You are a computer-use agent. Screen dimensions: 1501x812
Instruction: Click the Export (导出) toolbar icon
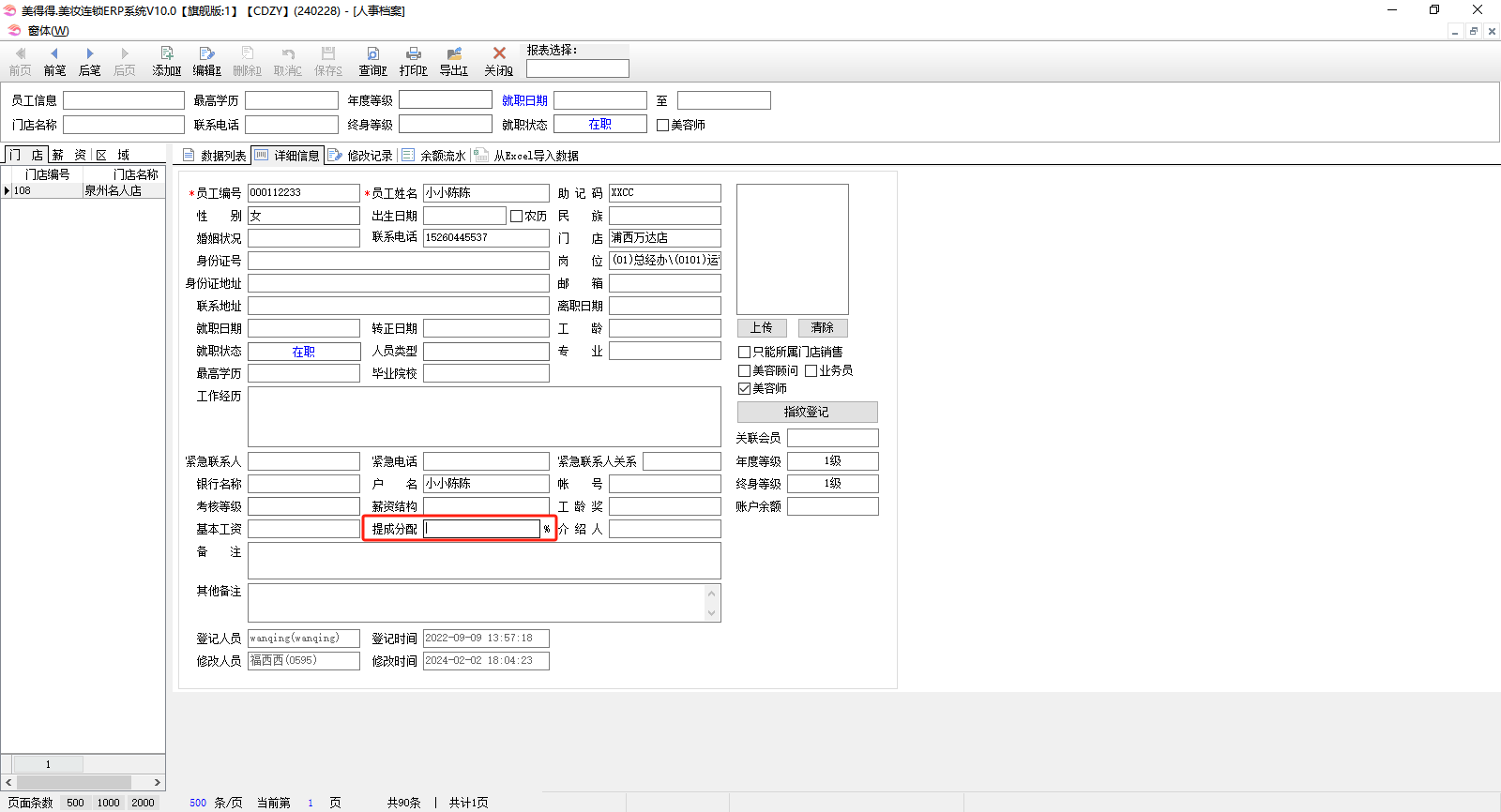pos(454,62)
